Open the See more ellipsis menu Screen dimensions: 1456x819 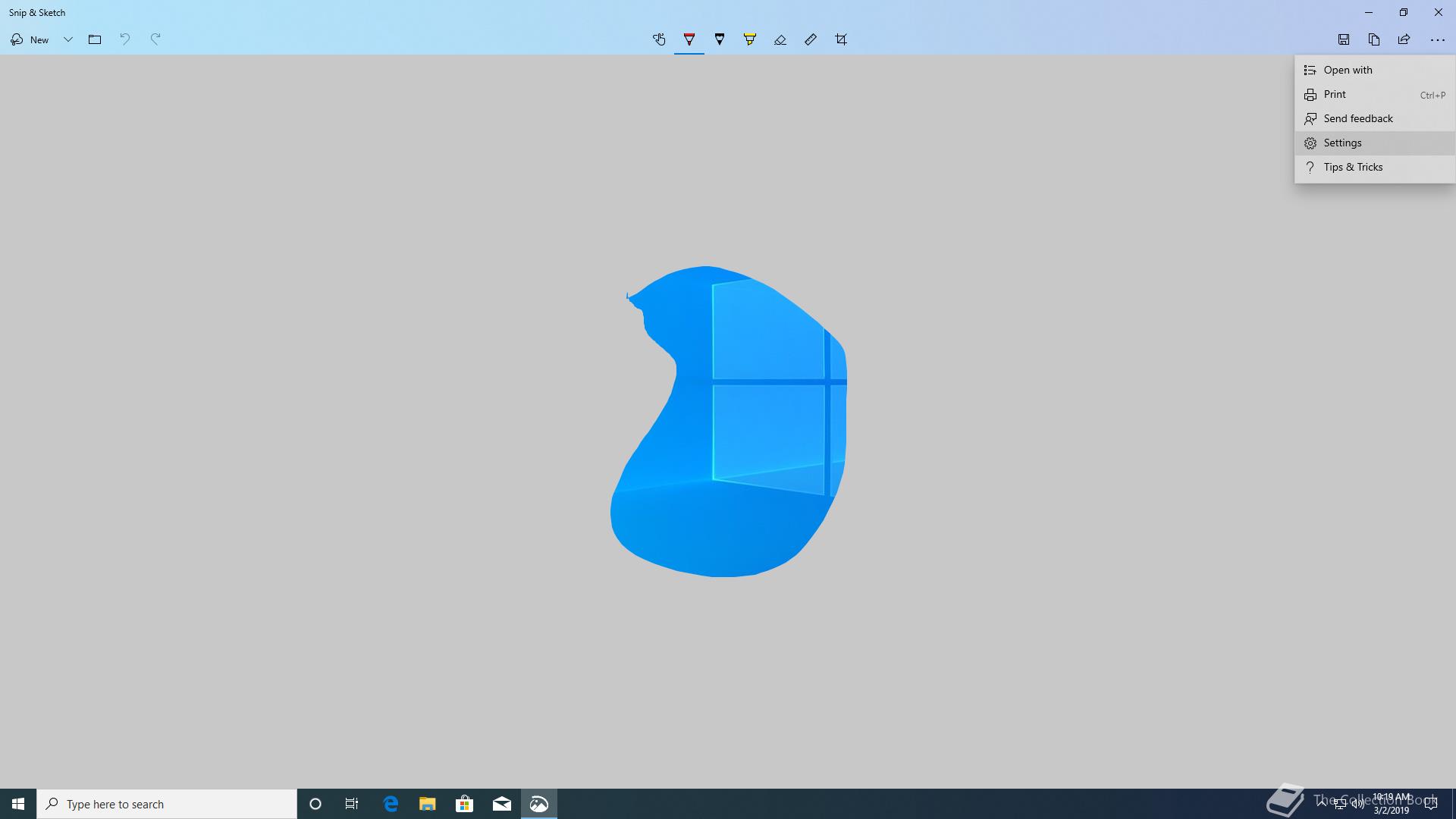[1437, 39]
